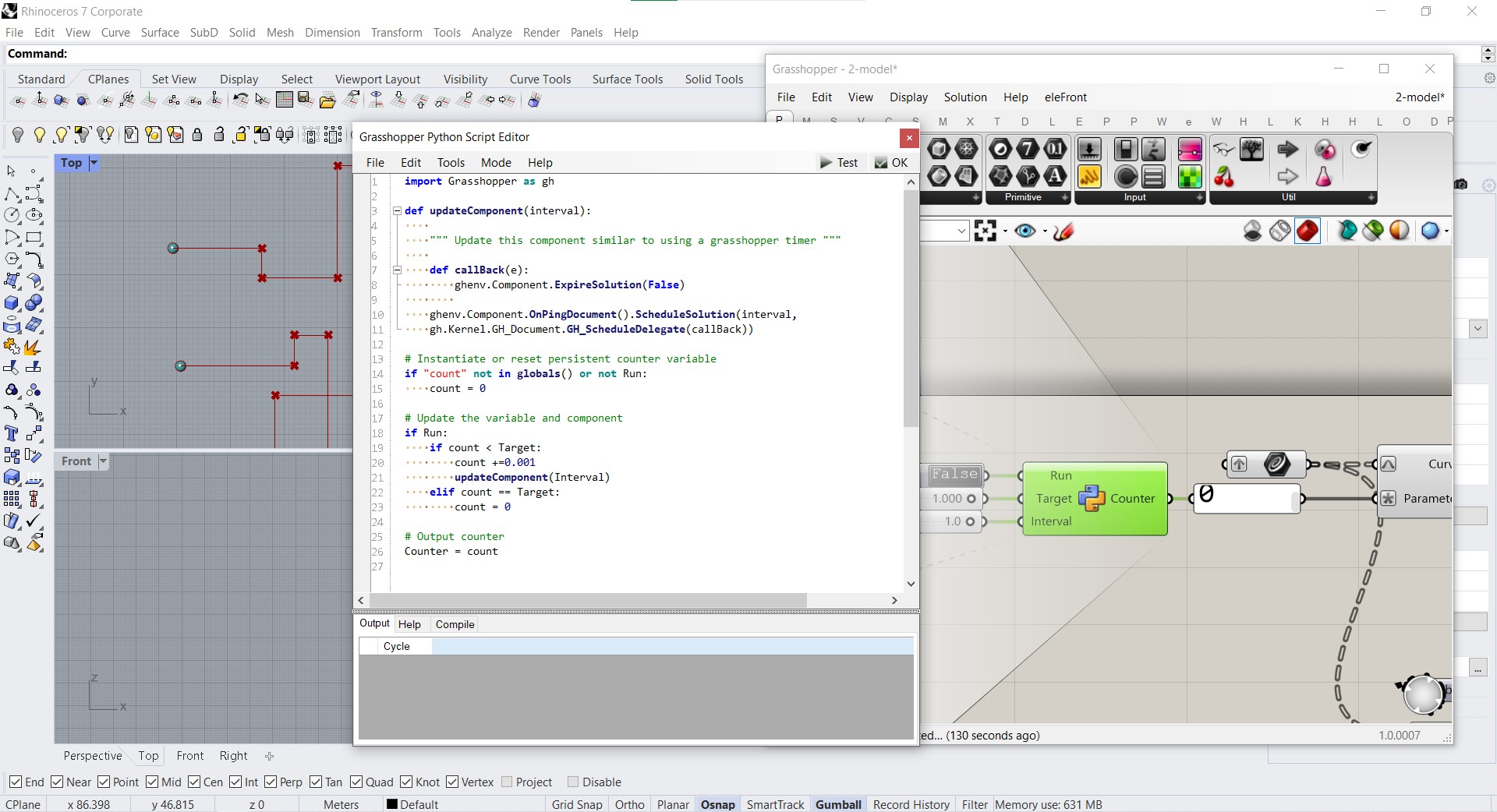Click the Open file icon in Rhino's toolbar

[327, 101]
